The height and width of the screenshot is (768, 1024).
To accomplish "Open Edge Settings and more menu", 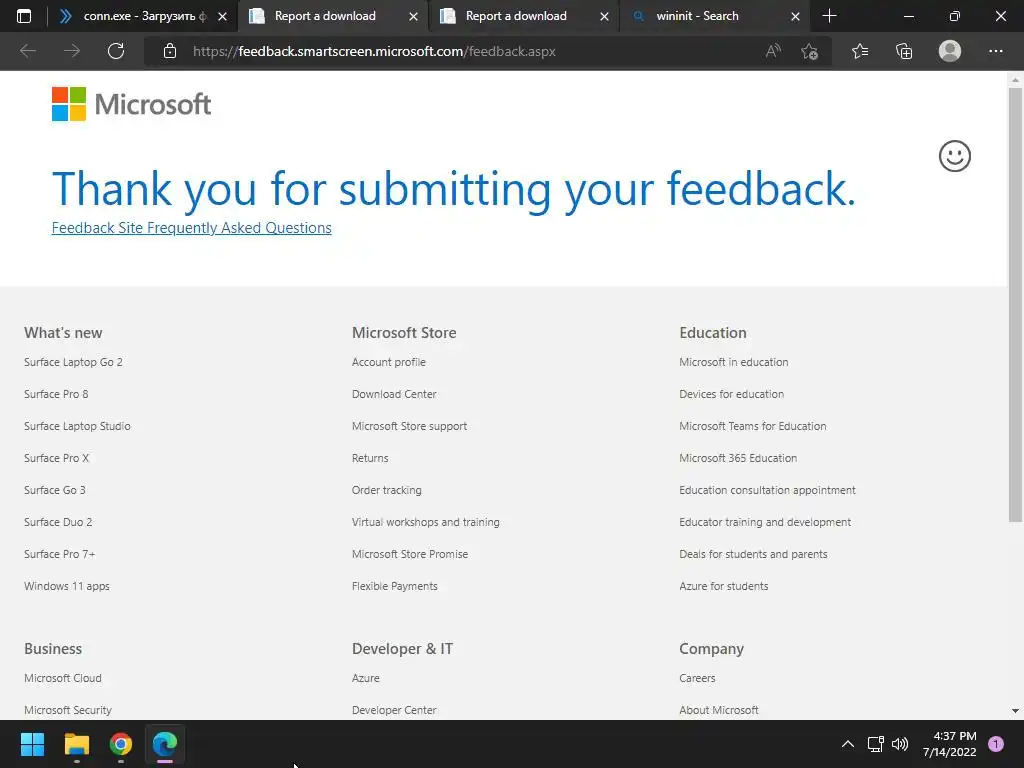I will pos(995,51).
